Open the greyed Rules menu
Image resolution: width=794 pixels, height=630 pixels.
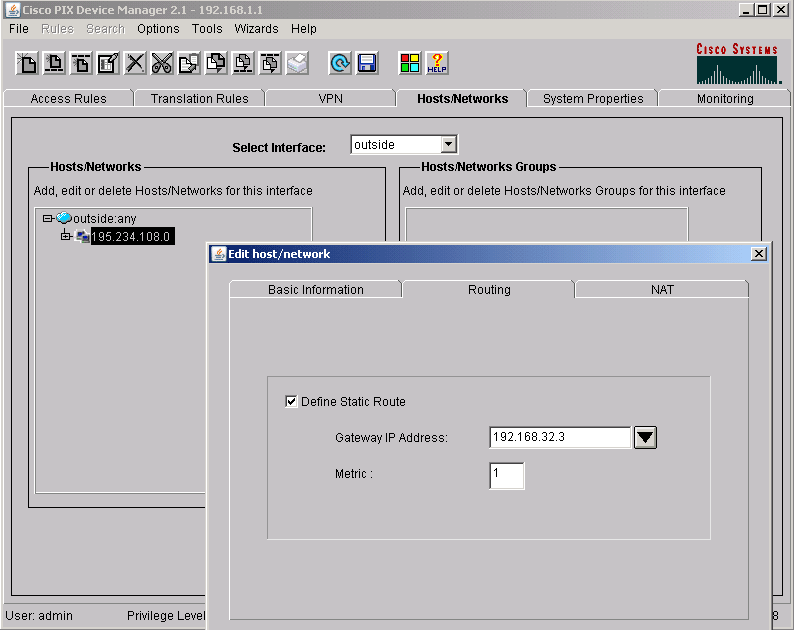[57, 29]
